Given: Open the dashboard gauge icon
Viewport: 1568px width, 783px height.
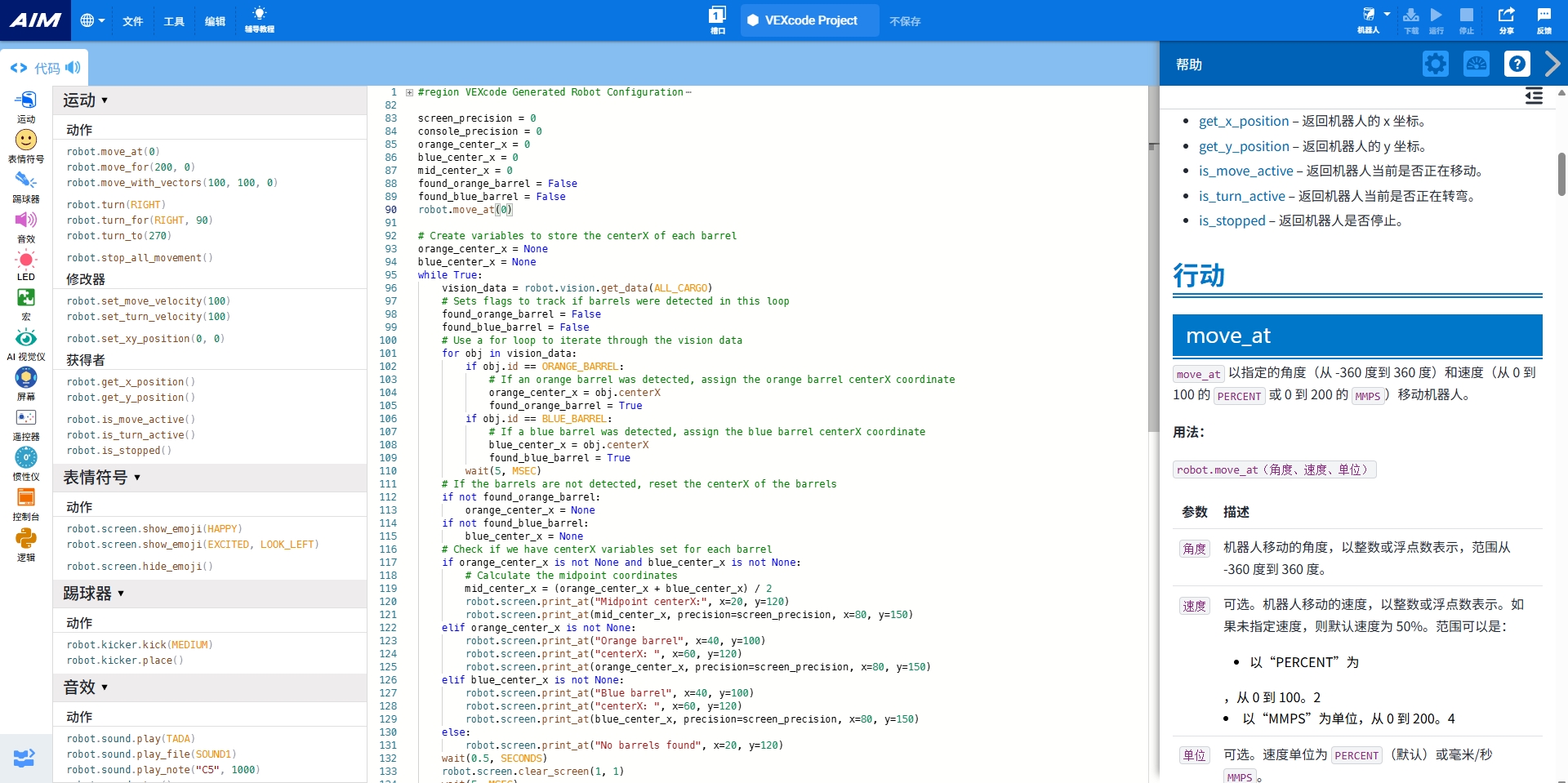Looking at the screenshot, I should (x=1477, y=64).
